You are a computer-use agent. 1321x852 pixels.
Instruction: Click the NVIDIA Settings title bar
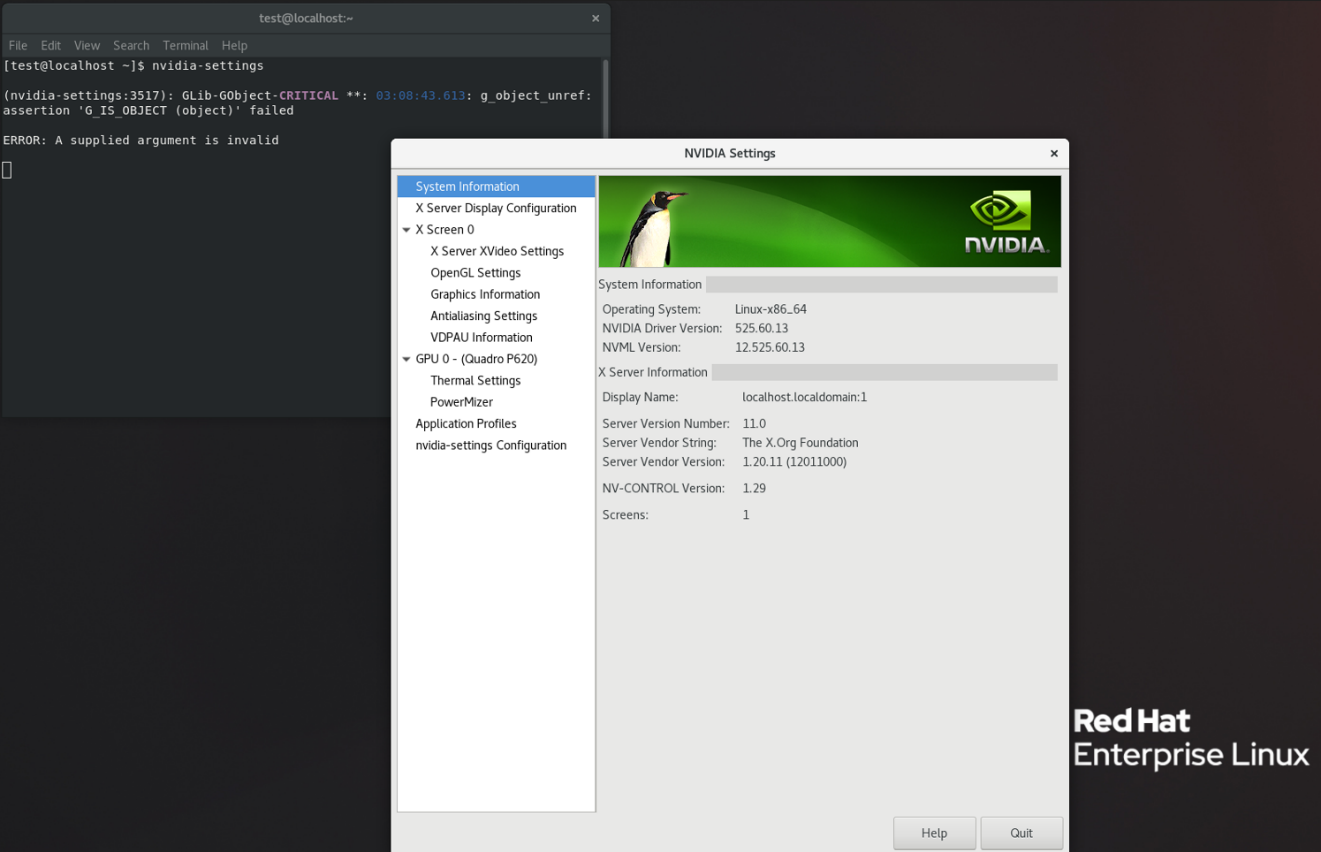click(729, 153)
